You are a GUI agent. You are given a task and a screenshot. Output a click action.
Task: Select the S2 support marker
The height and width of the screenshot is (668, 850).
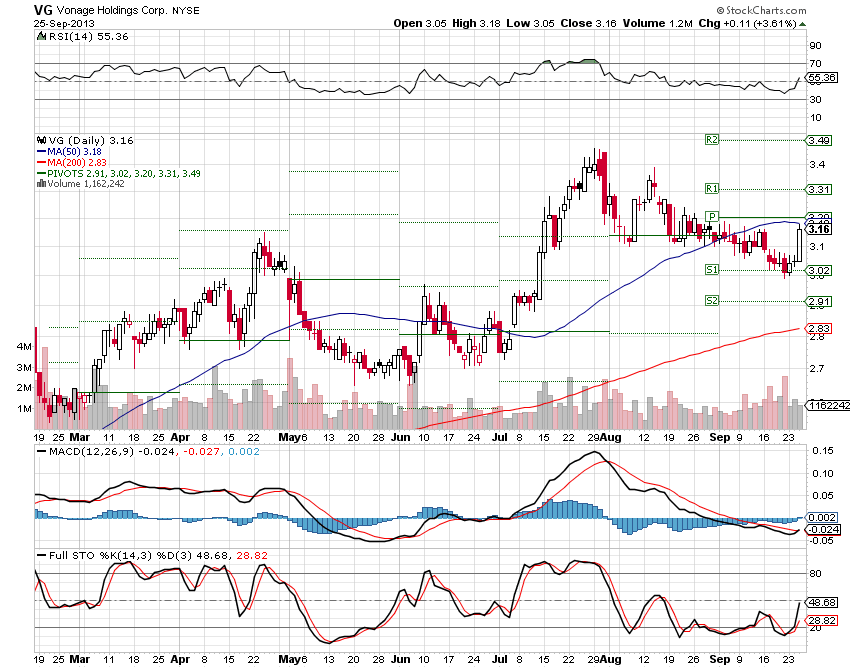pyautogui.click(x=712, y=300)
